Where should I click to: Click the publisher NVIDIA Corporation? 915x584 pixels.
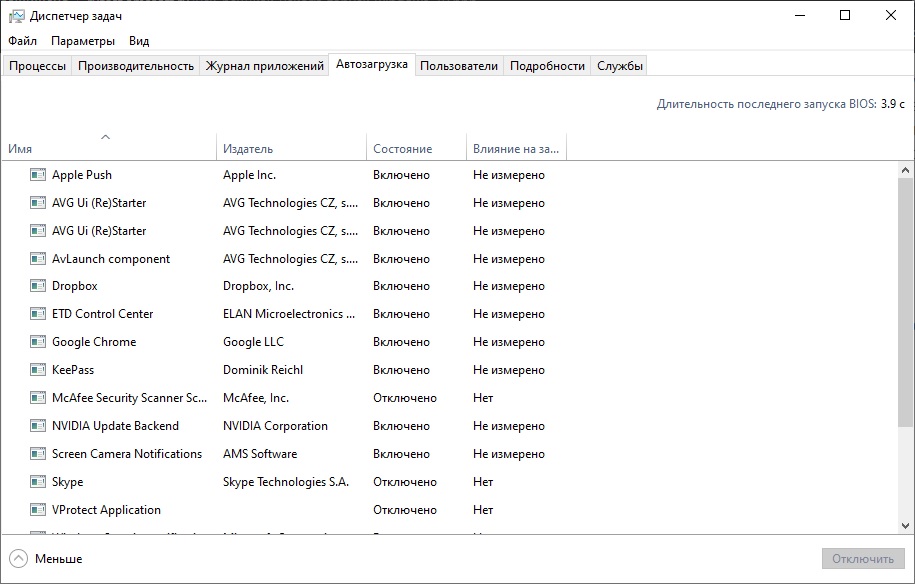pyautogui.click(x=275, y=426)
